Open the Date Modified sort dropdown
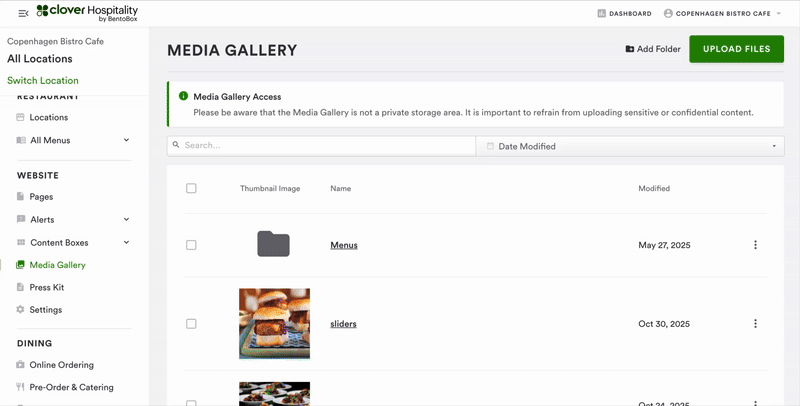The image size is (800, 406). tap(630, 146)
